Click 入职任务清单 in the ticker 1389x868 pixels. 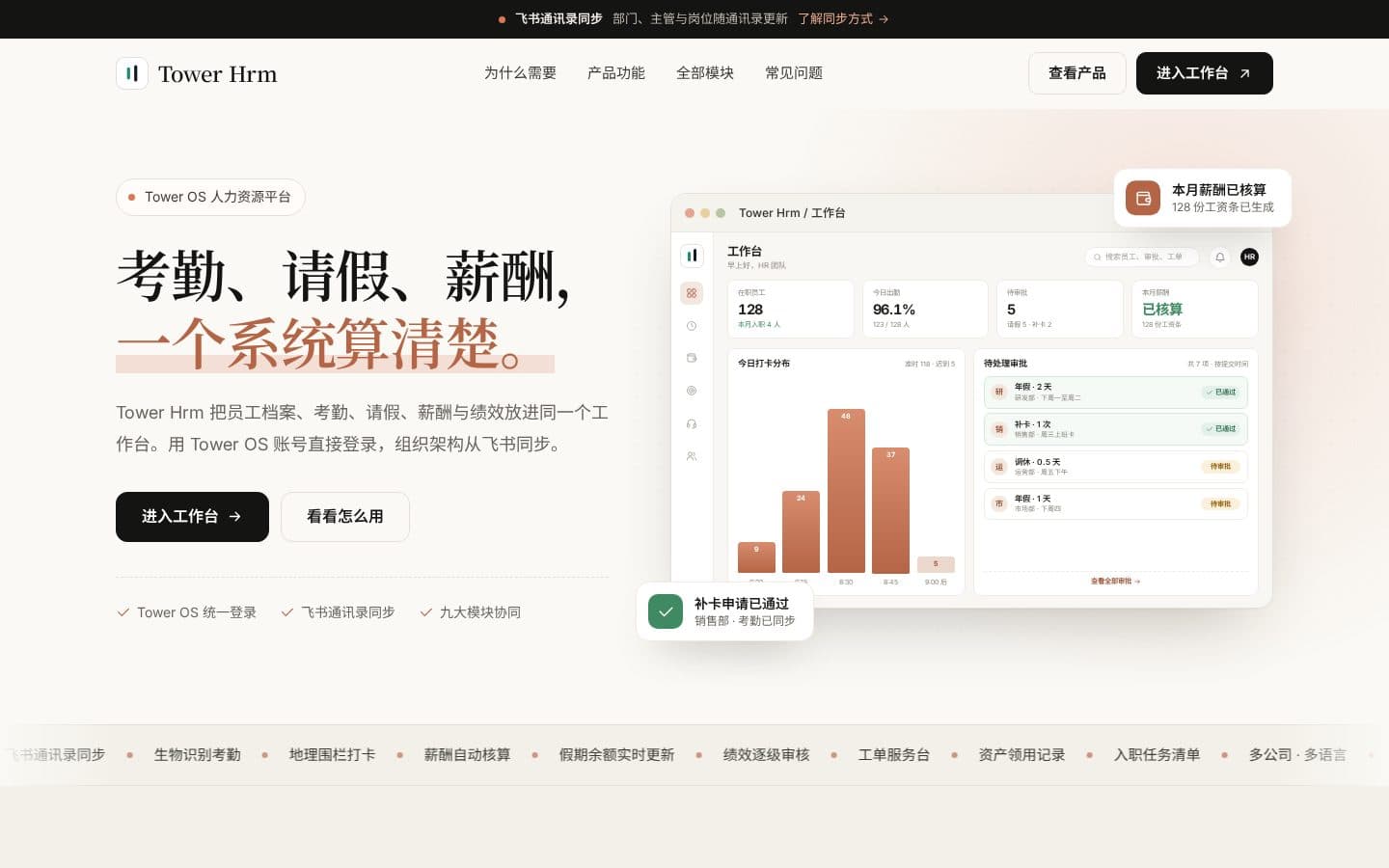(x=1157, y=755)
